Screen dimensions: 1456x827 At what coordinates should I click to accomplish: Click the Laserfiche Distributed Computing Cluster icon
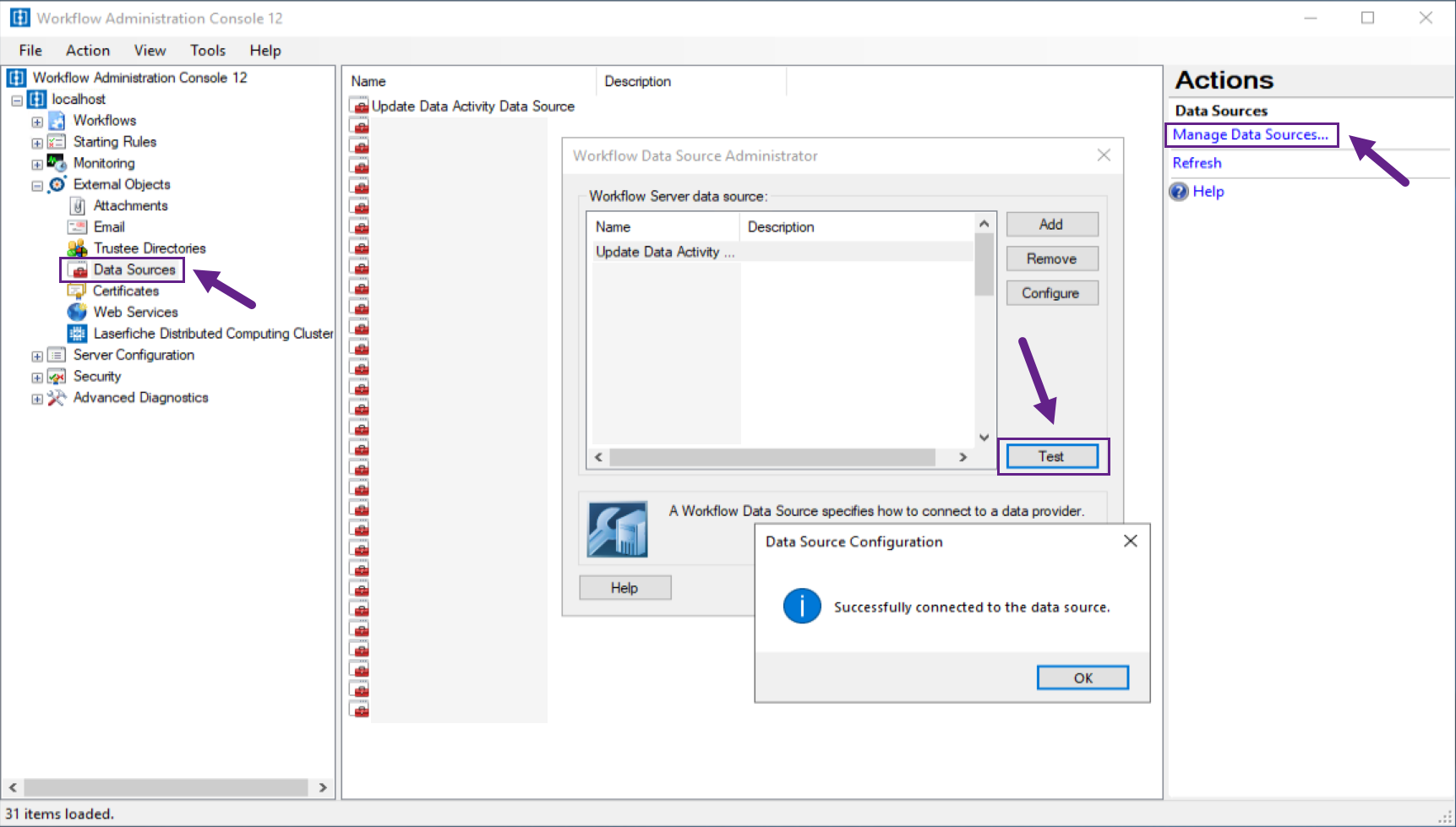pyautogui.click(x=77, y=334)
